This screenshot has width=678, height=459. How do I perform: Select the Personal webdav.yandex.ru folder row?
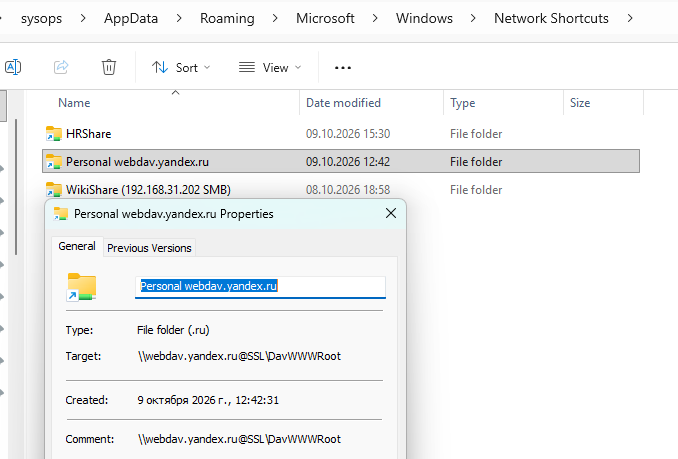click(x=341, y=161)
